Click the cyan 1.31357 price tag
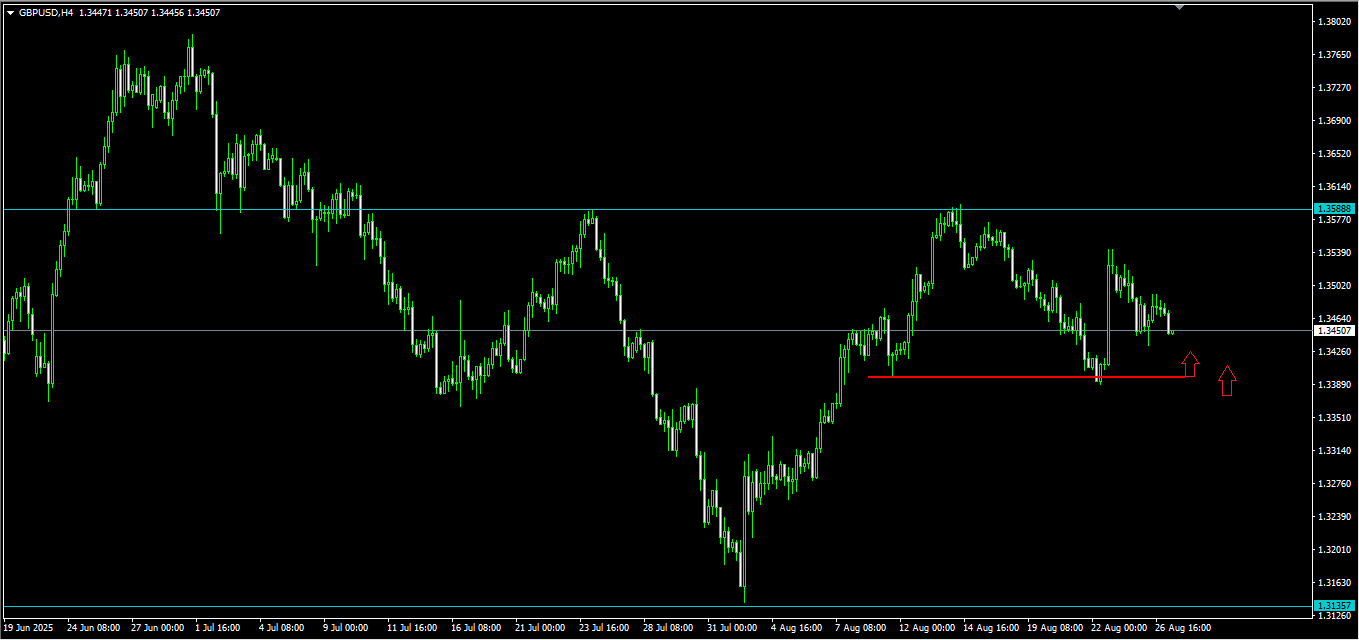This screenshot has width=1359, height=640. (1334, 606)
